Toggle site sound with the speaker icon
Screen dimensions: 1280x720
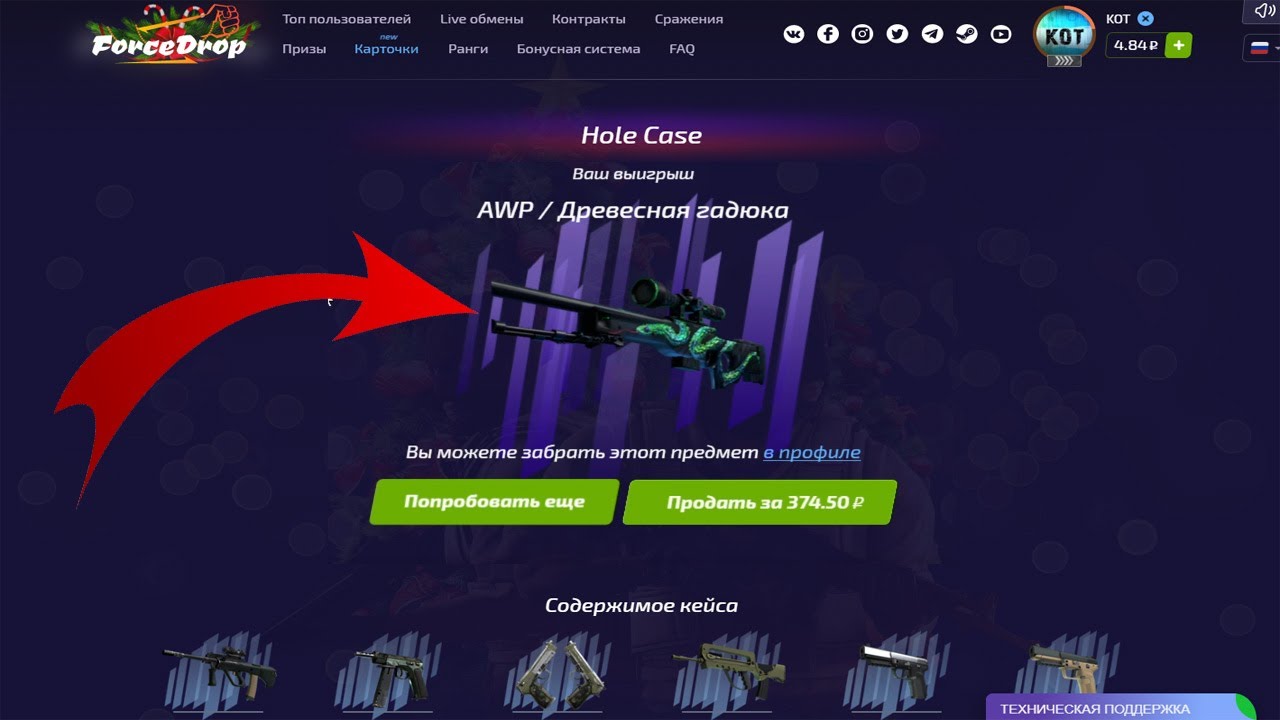(x=1262, y=11)
